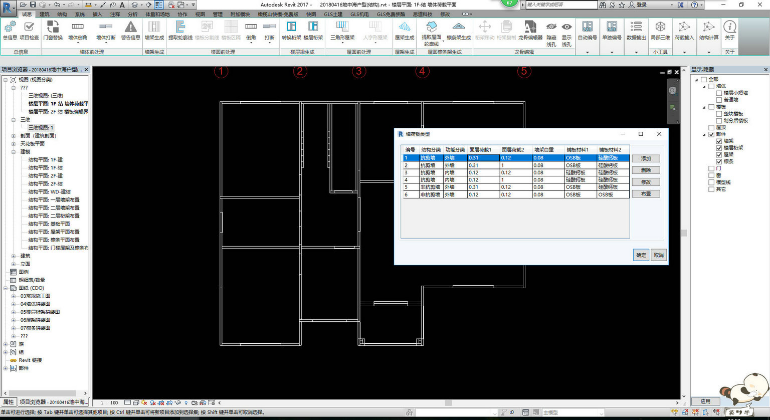This screenshot has height=420, width=770.
Task: Click the 关于 info icon in the ribbon
Action: (x=730, y=27)
